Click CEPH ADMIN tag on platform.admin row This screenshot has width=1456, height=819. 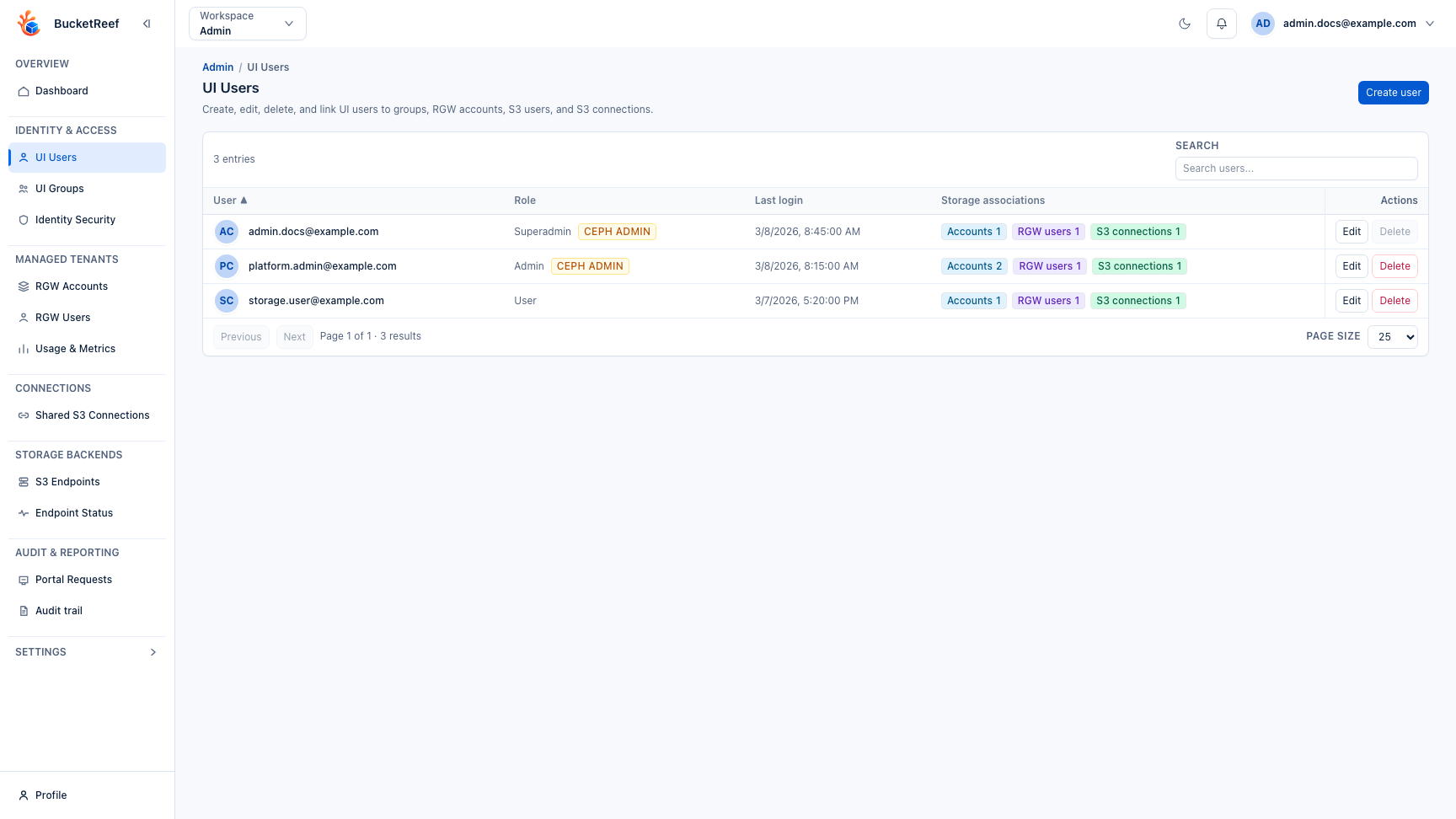tap(590, 266)
